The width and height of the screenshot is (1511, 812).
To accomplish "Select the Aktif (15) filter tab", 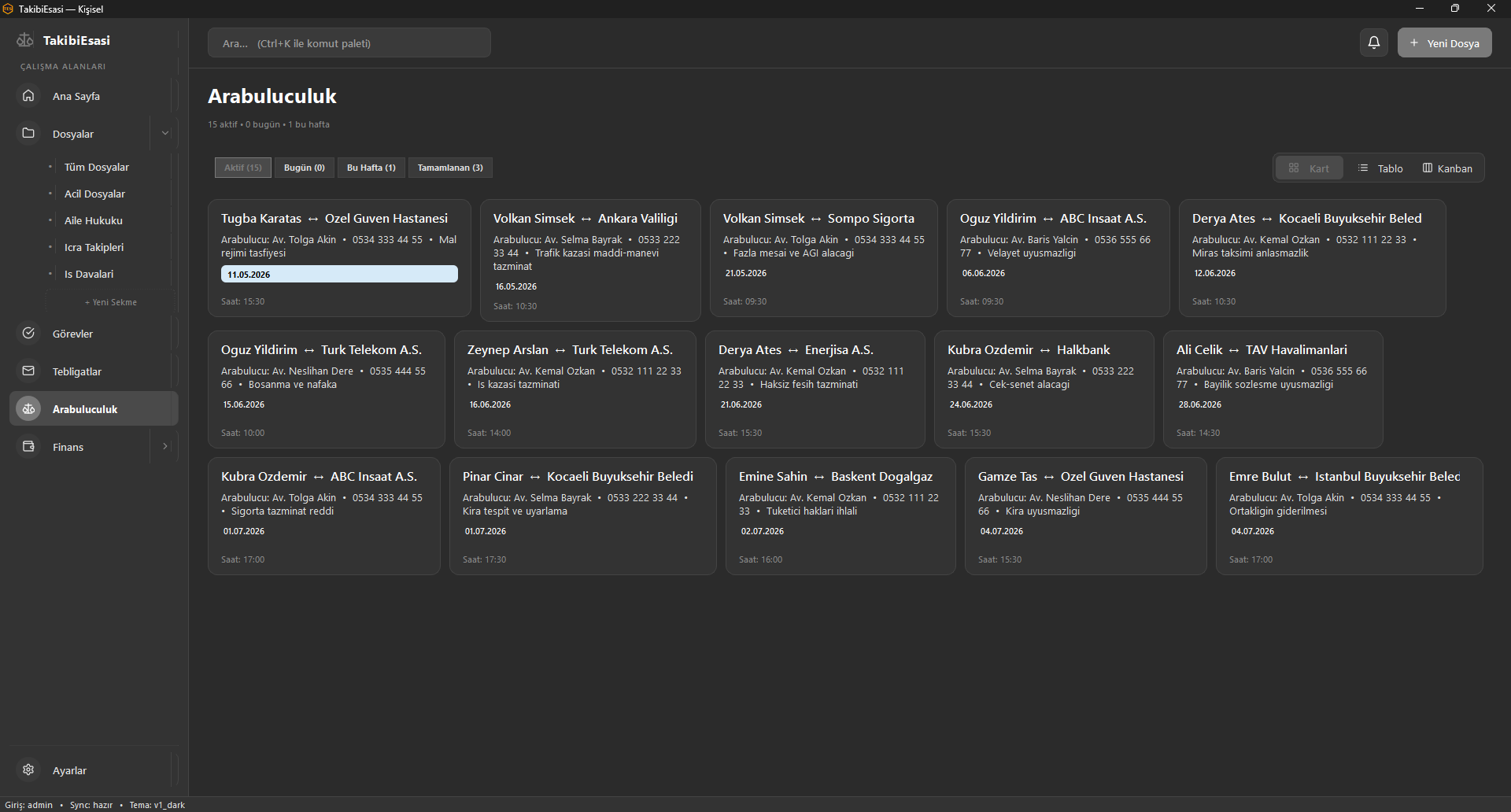I will [243, 168].
